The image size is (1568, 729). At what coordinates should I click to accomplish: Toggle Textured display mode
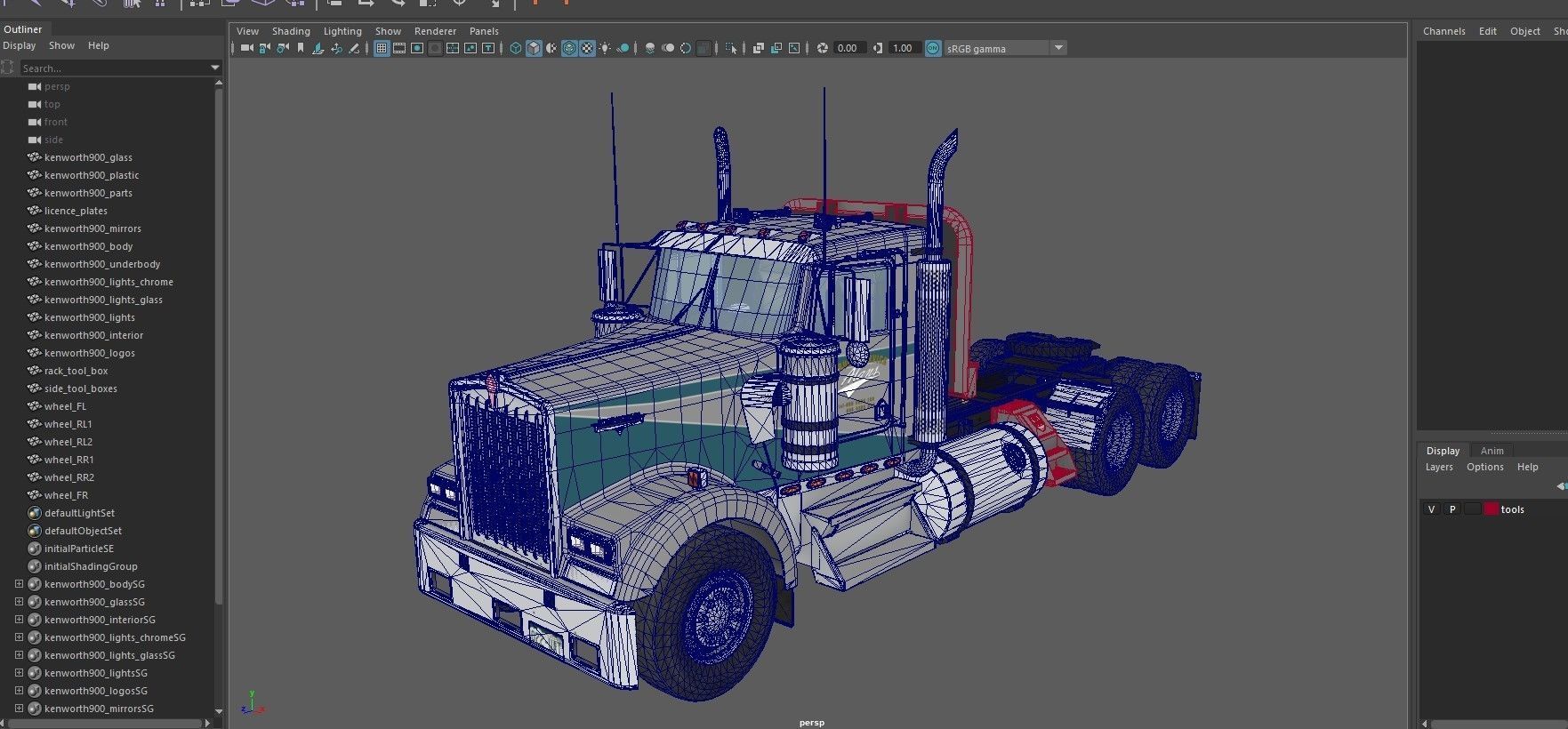587,48
